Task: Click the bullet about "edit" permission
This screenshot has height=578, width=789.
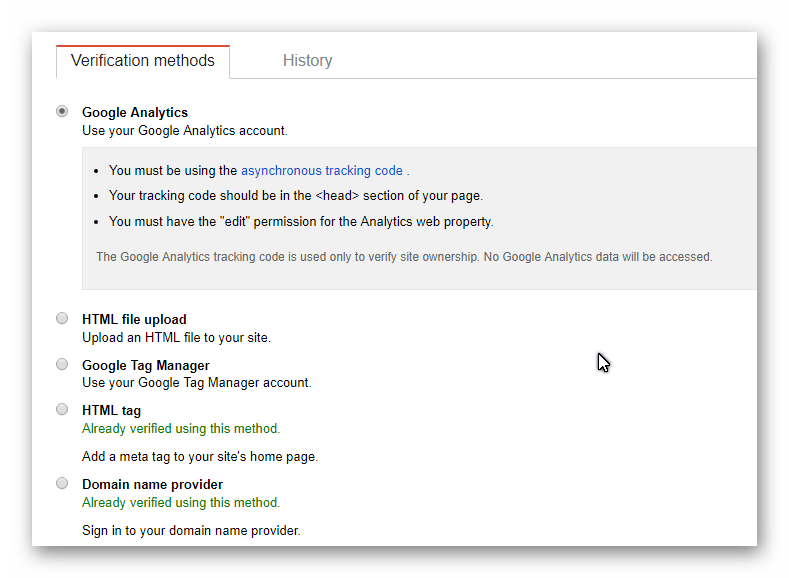Action: (301, 222)
